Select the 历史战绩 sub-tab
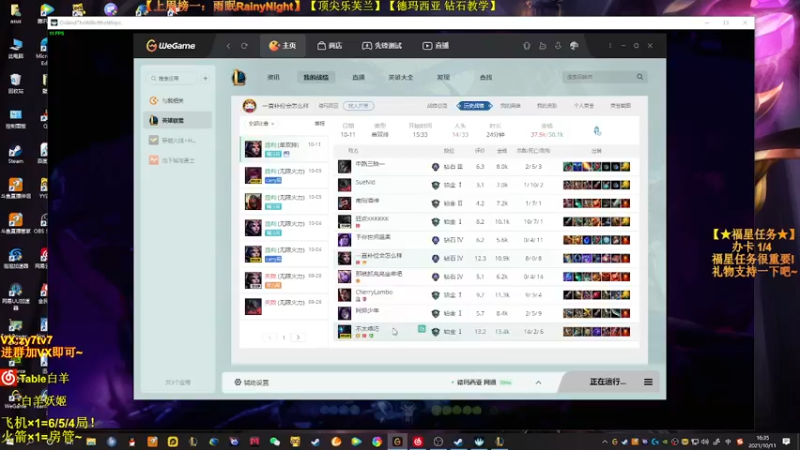 point(474,106)
